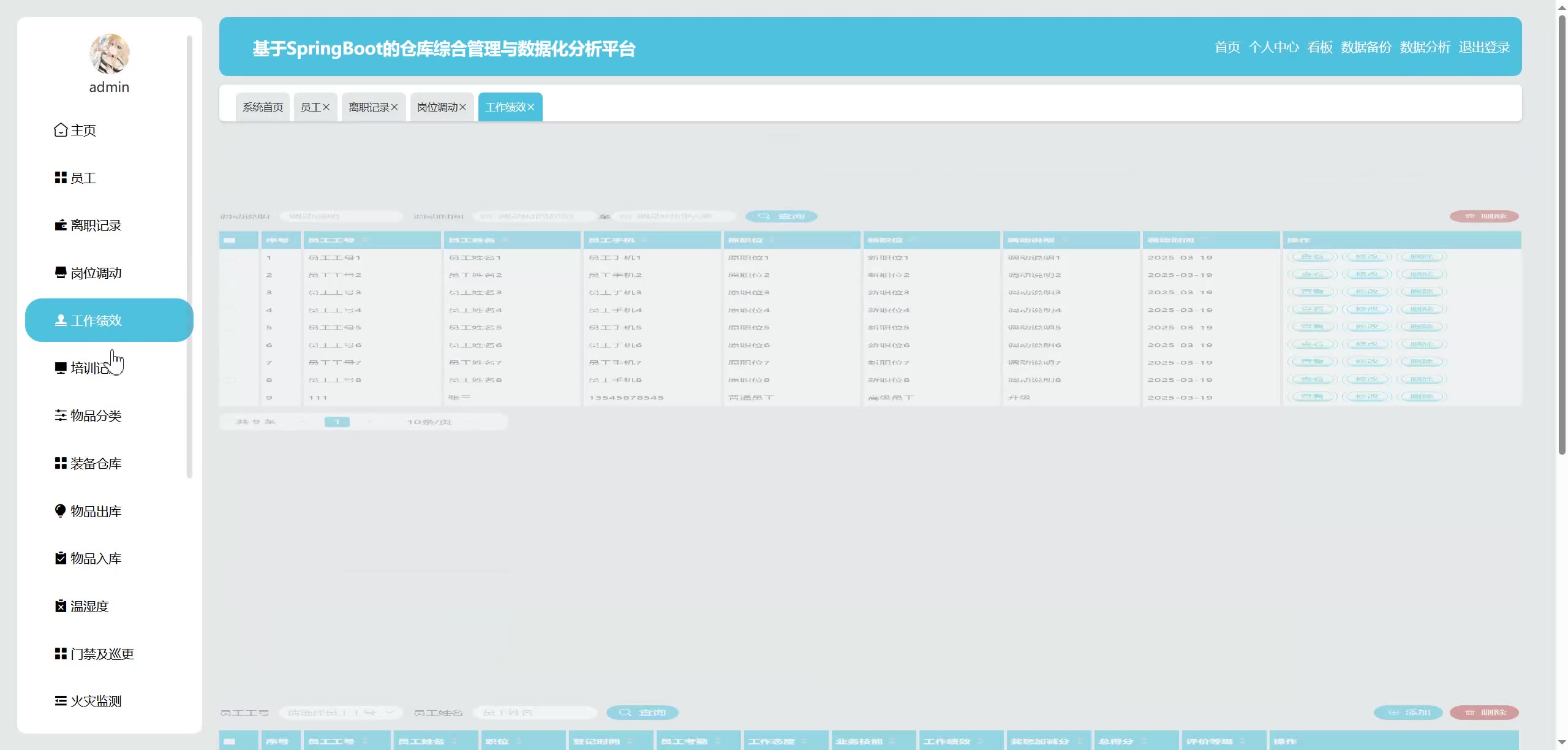
Task: Click the wallet icon for 离职记录
Action: pyautogui.click(x=60, y=225)
